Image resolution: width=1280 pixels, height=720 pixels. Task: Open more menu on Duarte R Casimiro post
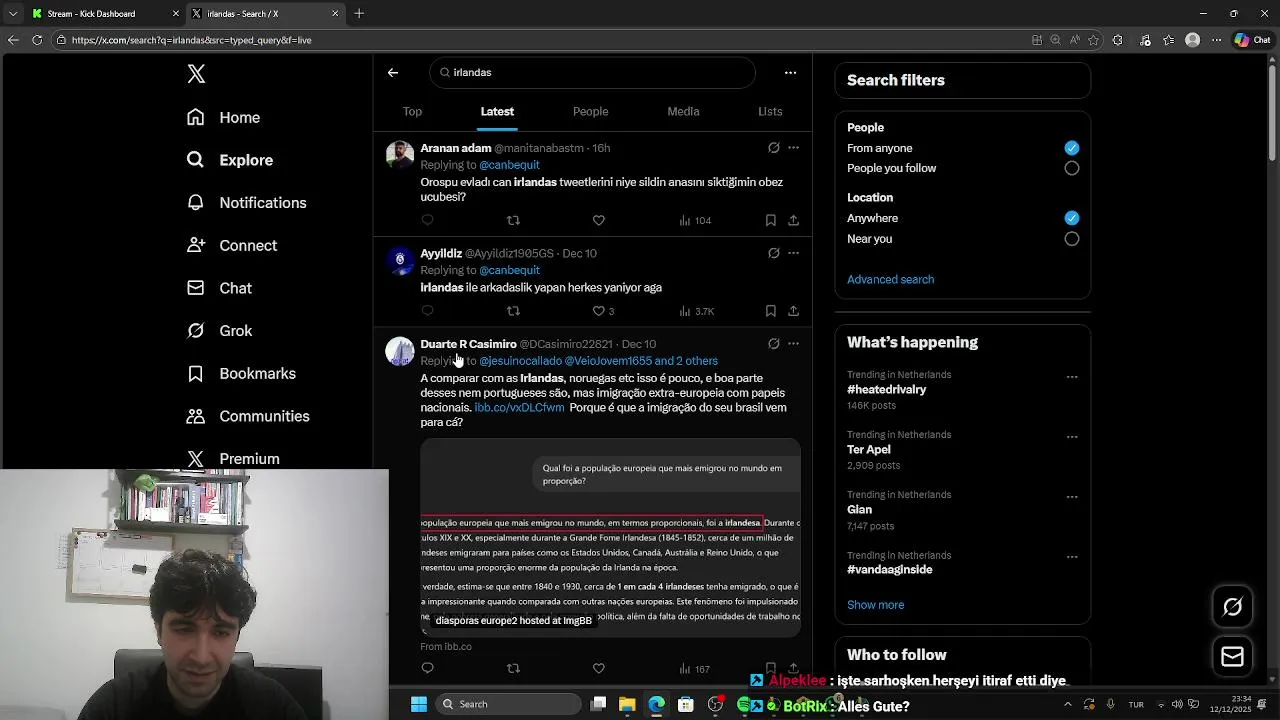tap(793, 344)
